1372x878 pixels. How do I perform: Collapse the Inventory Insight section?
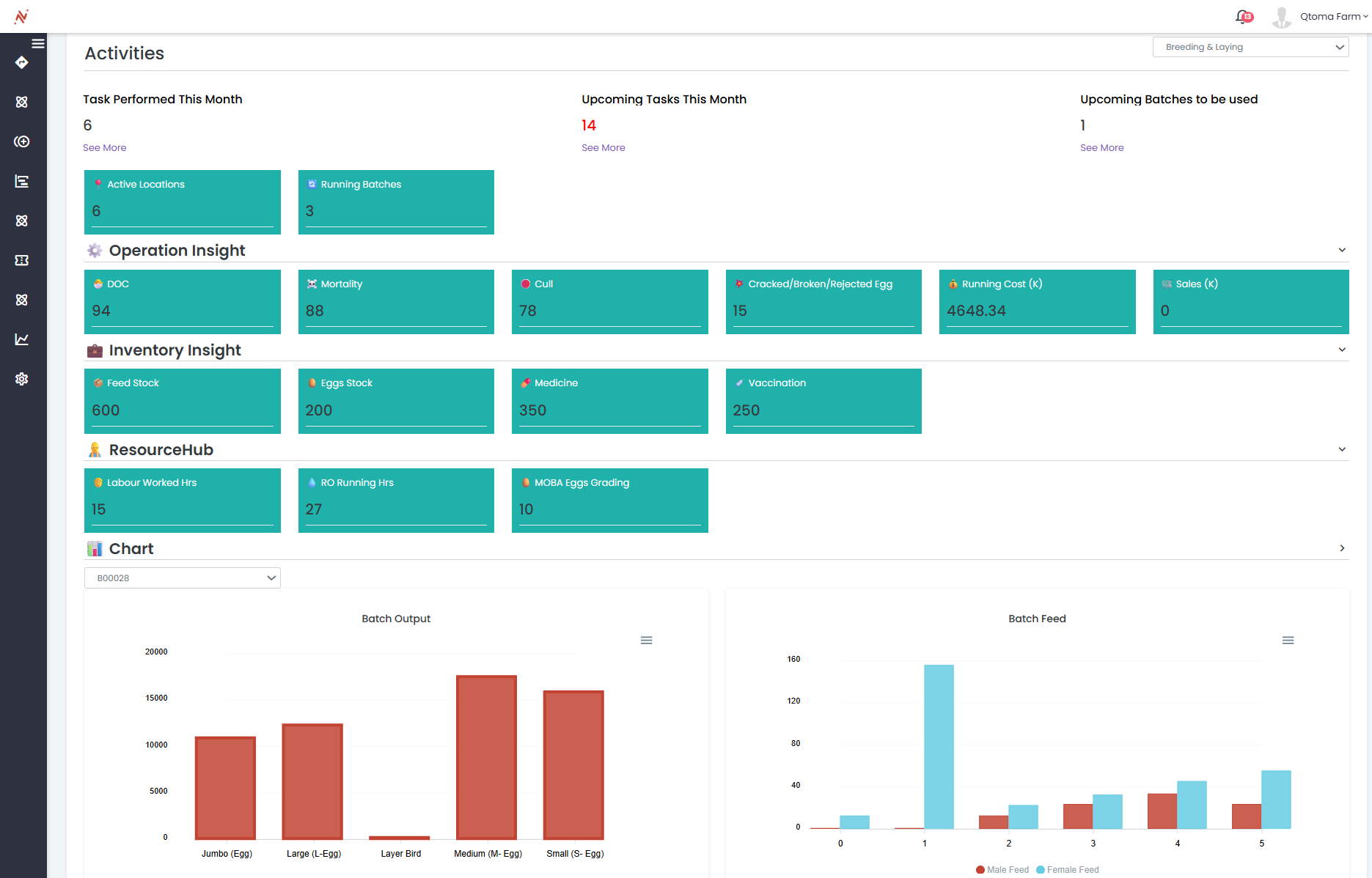point(1342,350)
